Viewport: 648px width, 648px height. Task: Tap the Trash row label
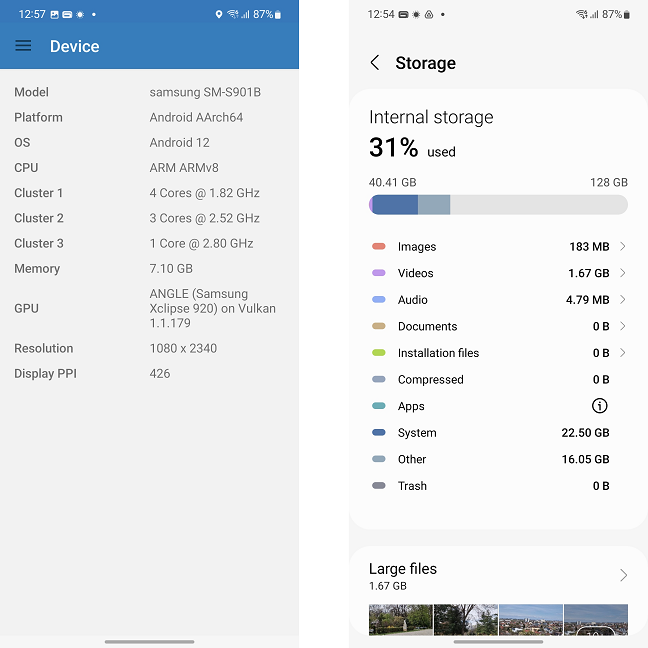[412, 486]
